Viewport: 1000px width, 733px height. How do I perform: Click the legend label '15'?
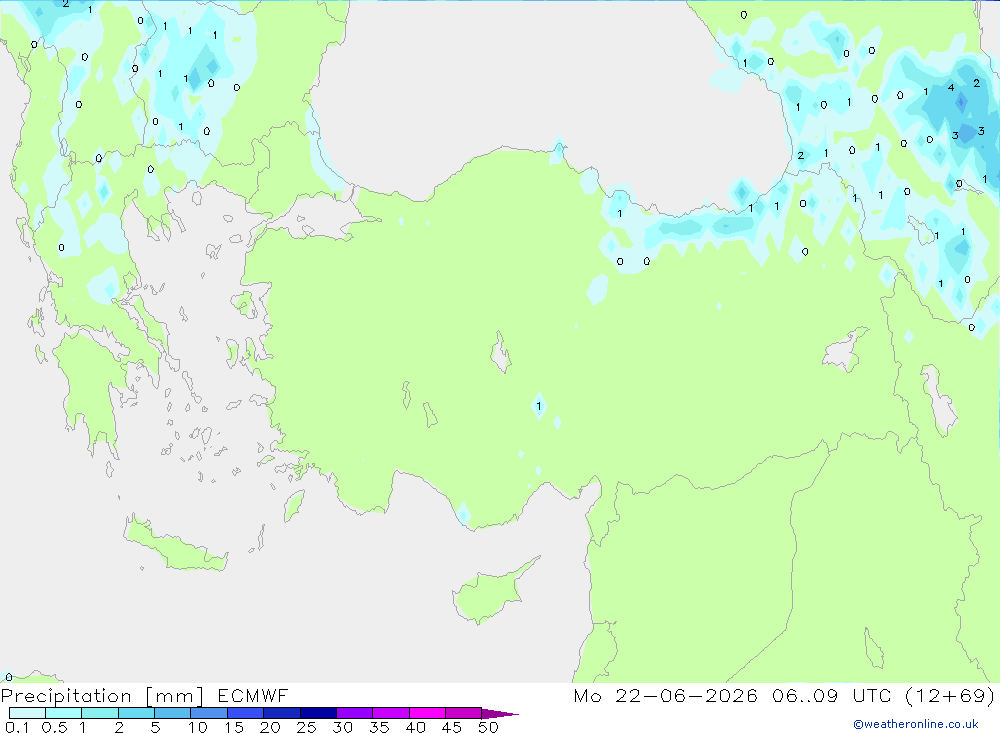point(234,727)
